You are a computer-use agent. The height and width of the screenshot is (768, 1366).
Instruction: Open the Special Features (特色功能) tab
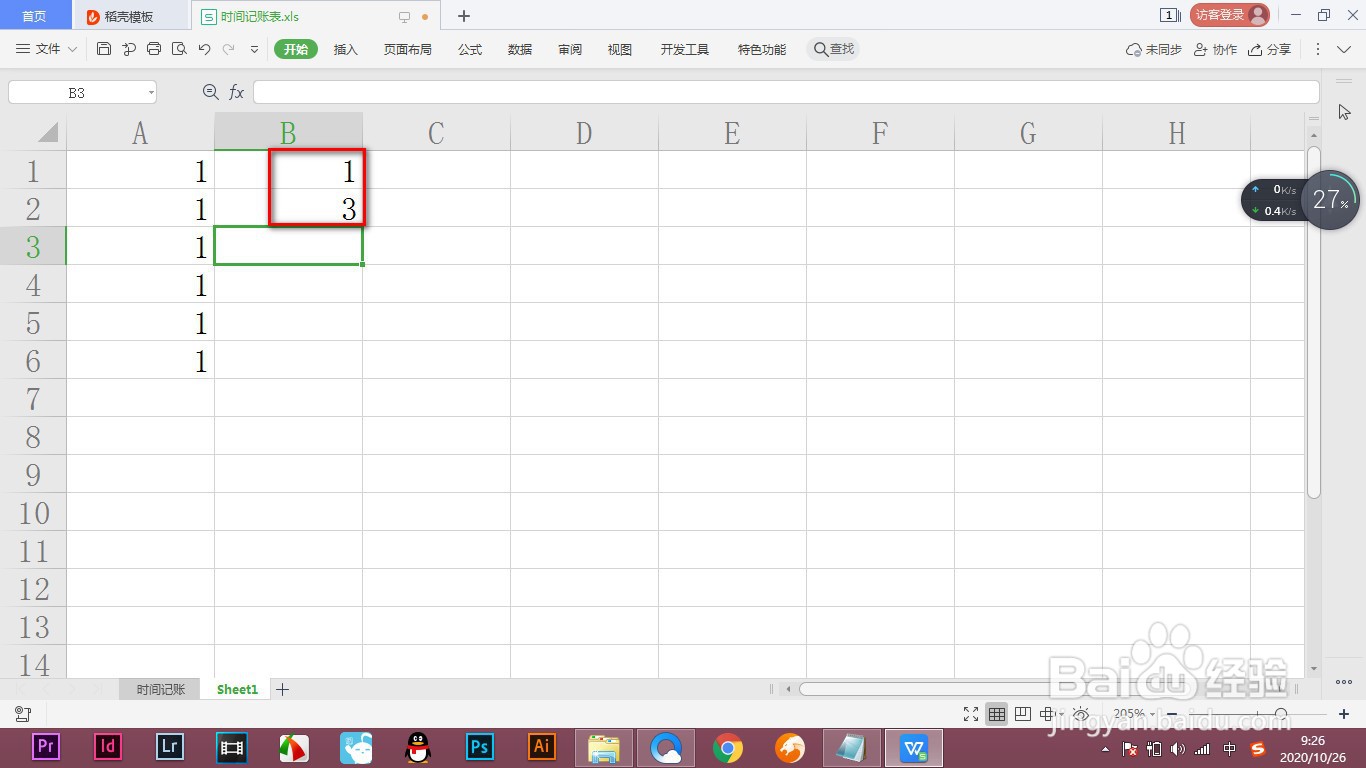(762, 49)
